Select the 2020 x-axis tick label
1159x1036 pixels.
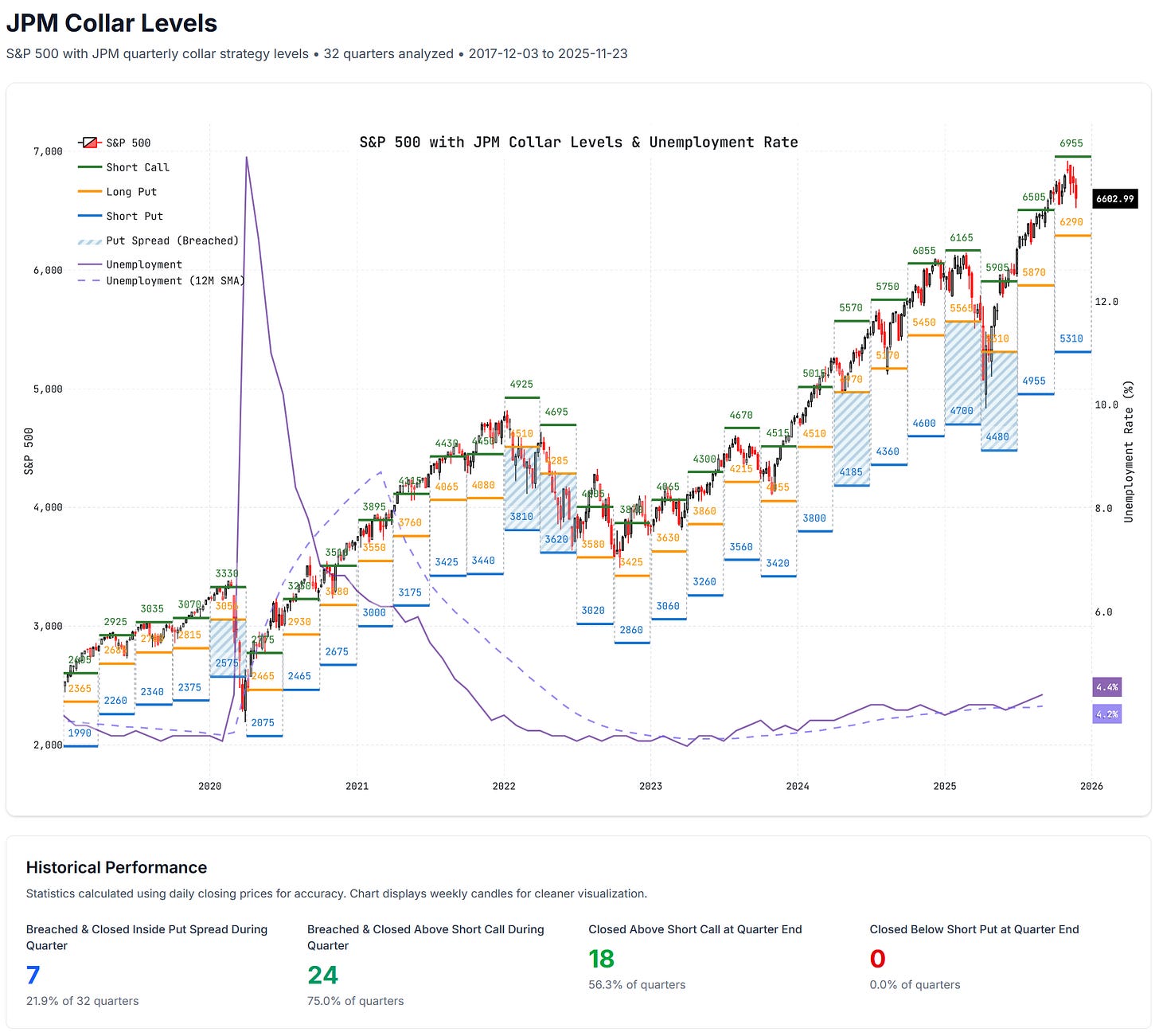pos(209,786)
